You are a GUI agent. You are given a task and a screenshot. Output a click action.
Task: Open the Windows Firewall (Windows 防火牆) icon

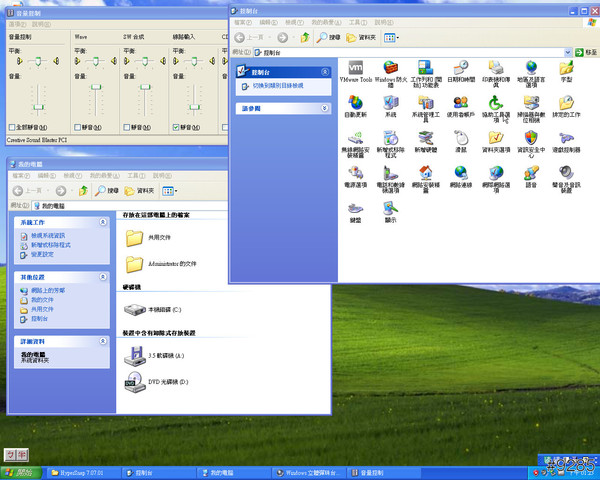[390, 68]
